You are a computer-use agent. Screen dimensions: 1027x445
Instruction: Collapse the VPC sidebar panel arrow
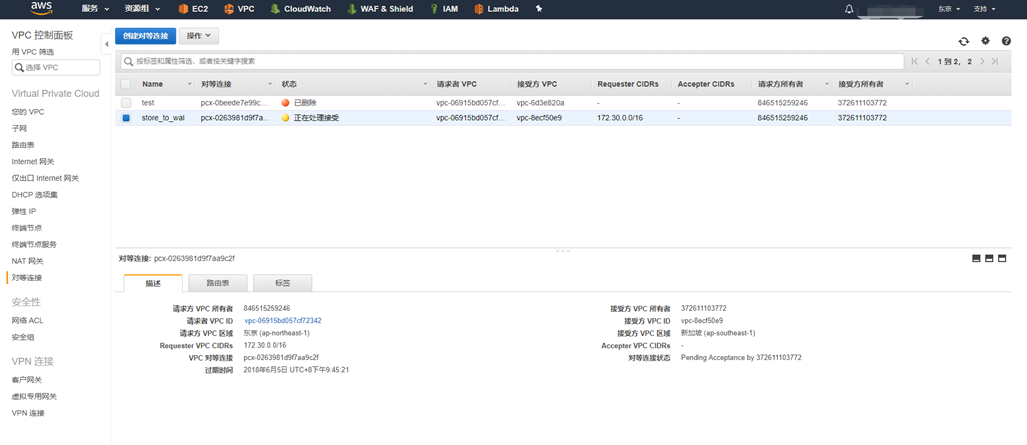click(107, 44)
